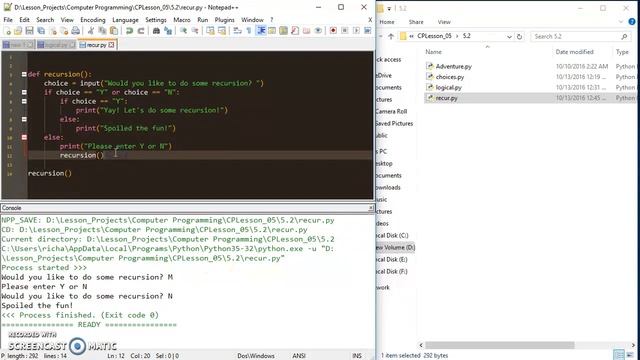Click the Save All toolbar icon
The height and width of the screenshot is (360, 640).
(41, 31)
